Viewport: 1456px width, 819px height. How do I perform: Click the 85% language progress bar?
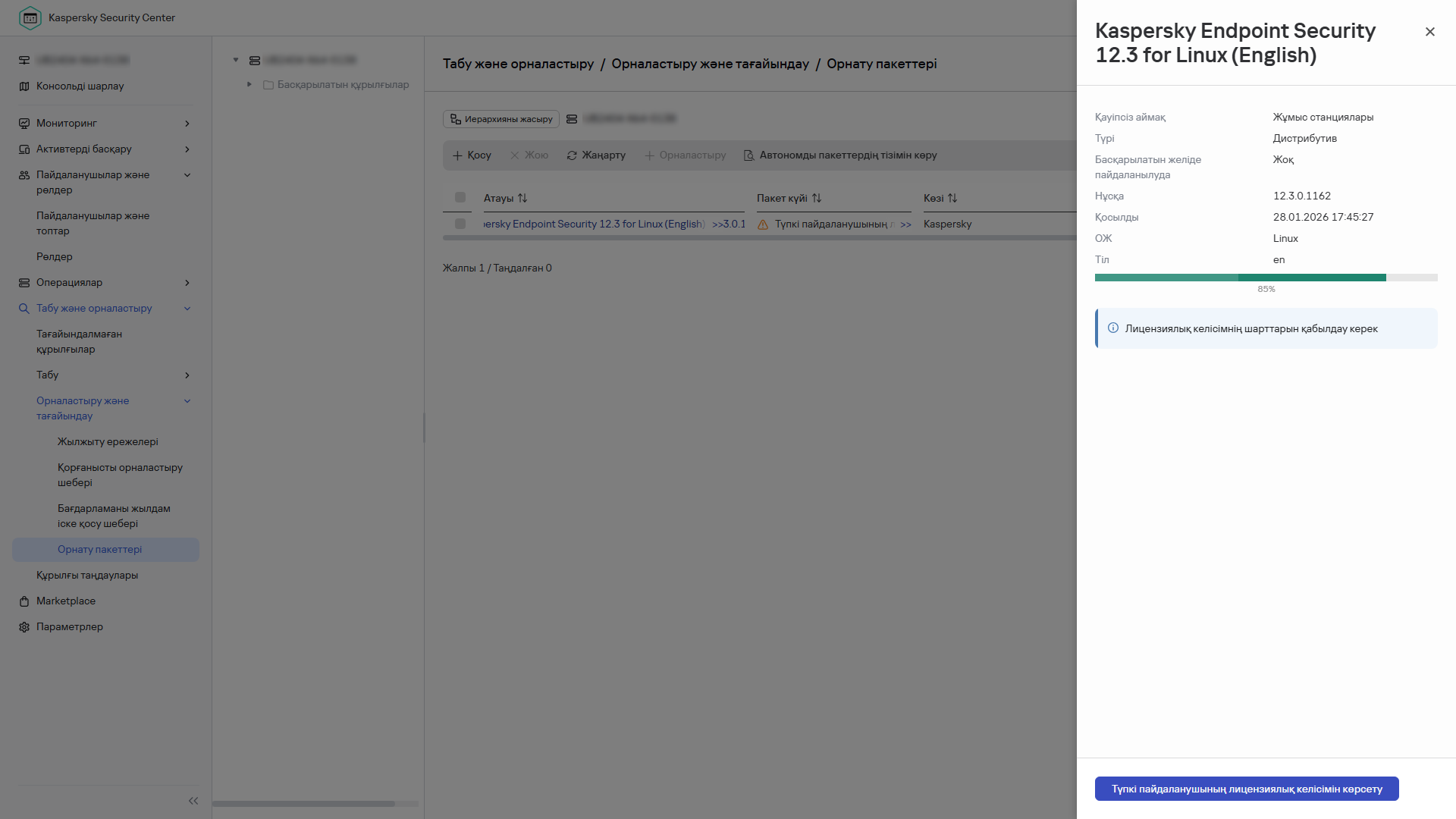pos(1266,278)
